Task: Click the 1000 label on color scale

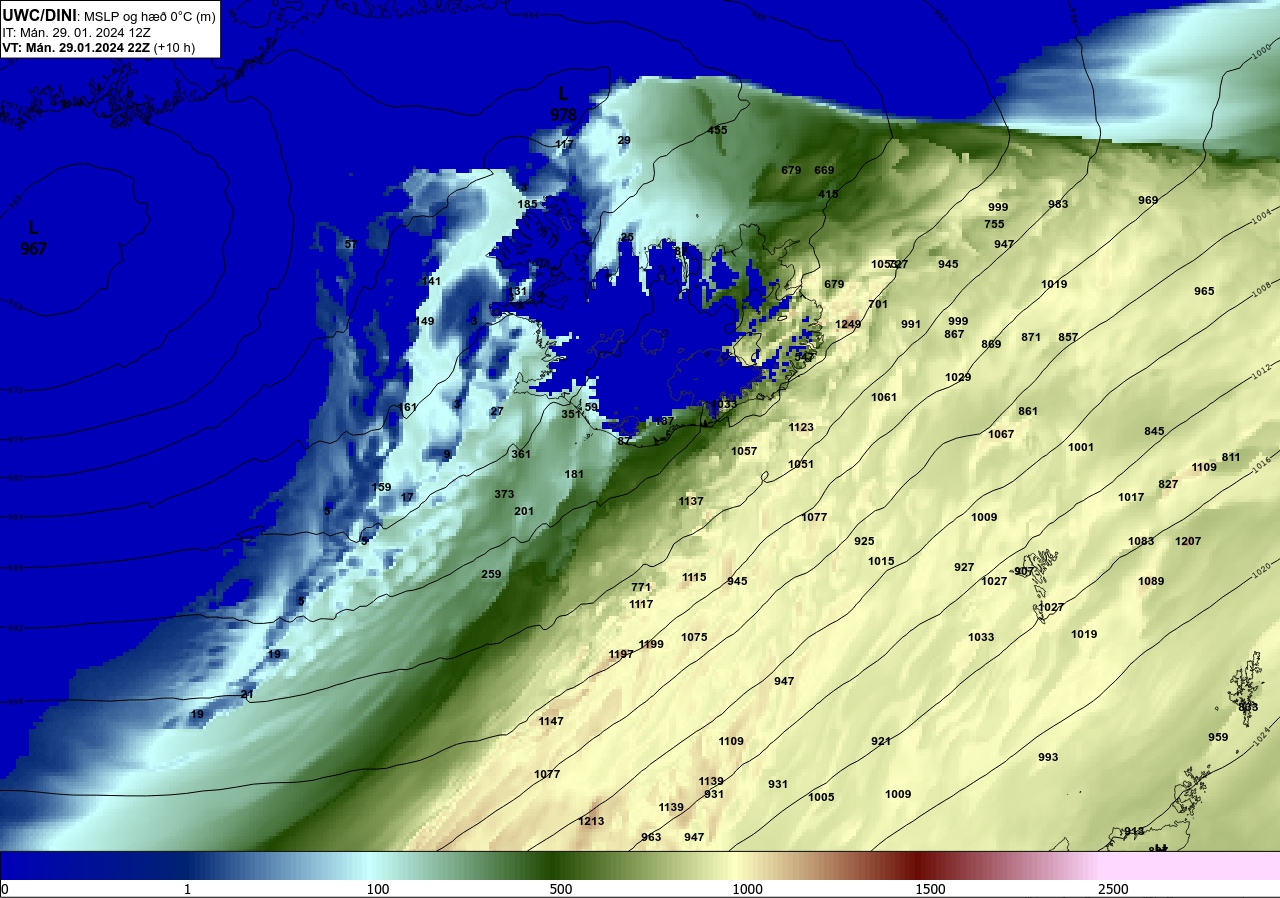Action: tap(747, 889)
